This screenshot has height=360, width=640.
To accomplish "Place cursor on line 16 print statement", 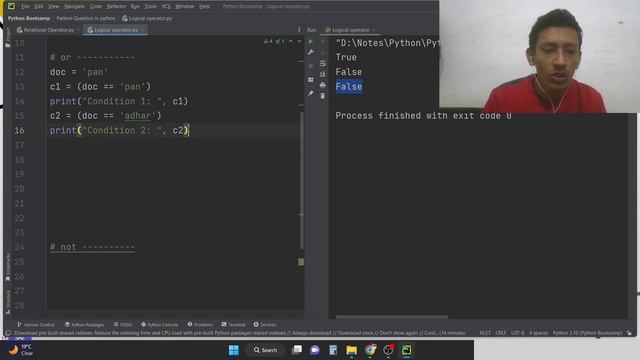I will coord(119,131).
